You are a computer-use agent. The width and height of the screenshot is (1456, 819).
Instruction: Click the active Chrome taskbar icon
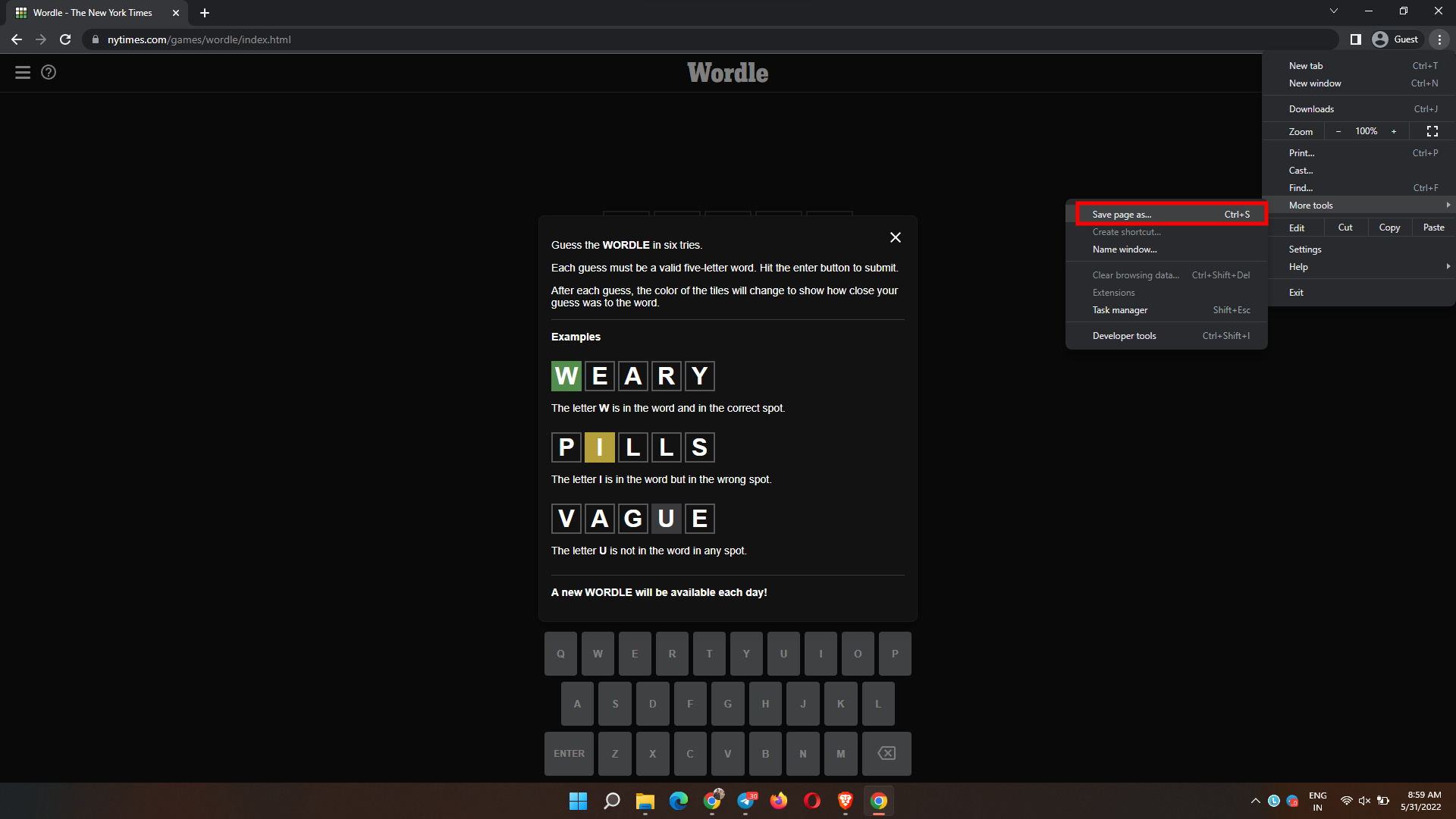click(878, 801)
